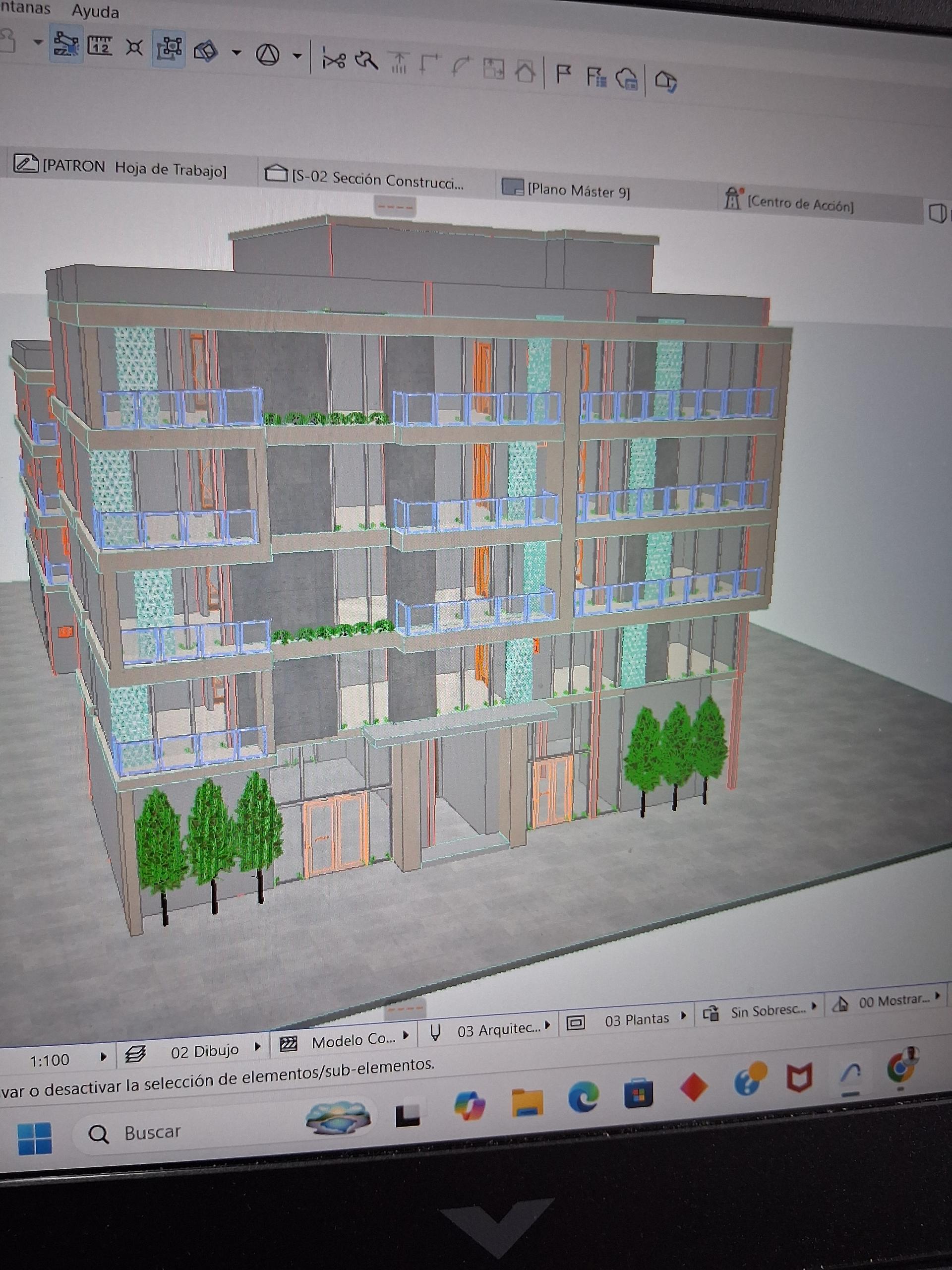Toggle the group suspend selection icon
Image resolution: width=952 pixels, height=1270 pixels.
pos(170,48)
